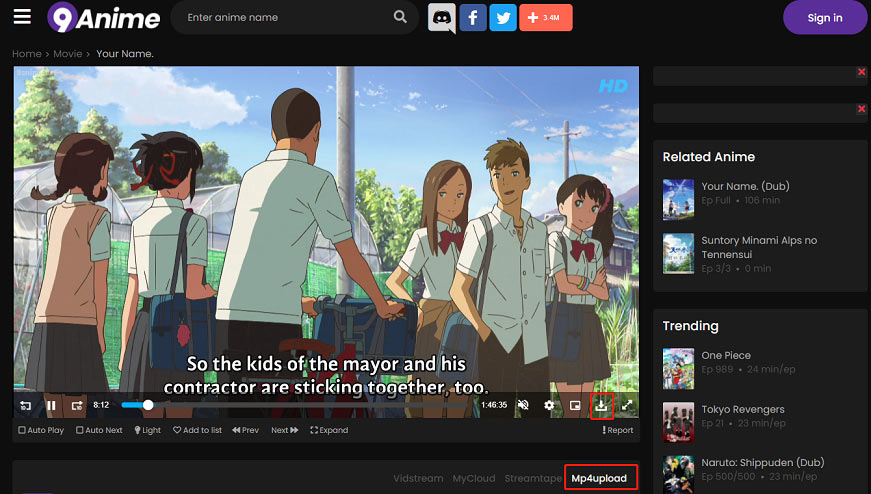This screenshot has width=871, height=494.
Task: Enable picture-in-picture mode
Action: (x=575, y=405)
